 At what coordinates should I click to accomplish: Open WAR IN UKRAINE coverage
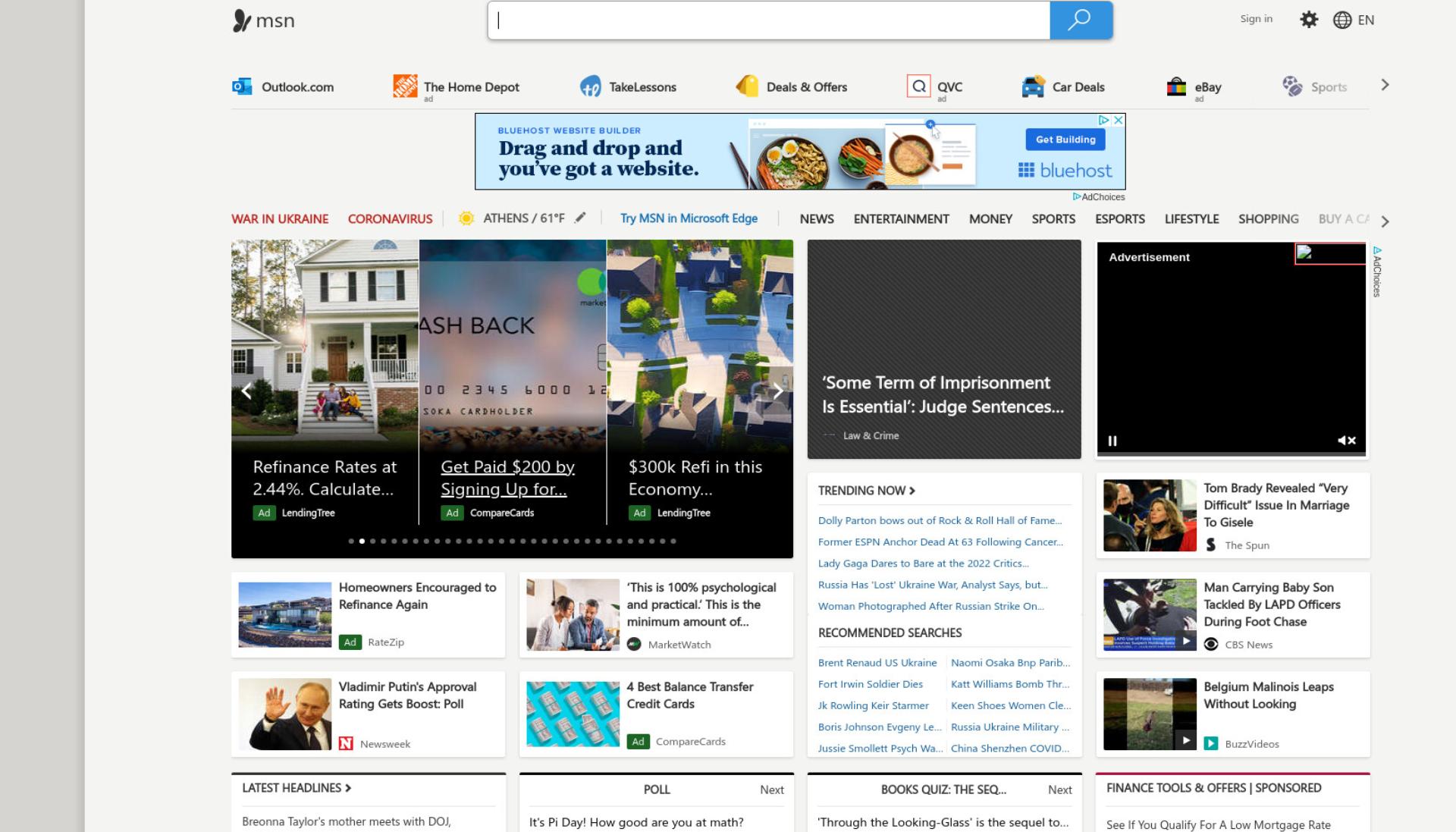[280, 218]
